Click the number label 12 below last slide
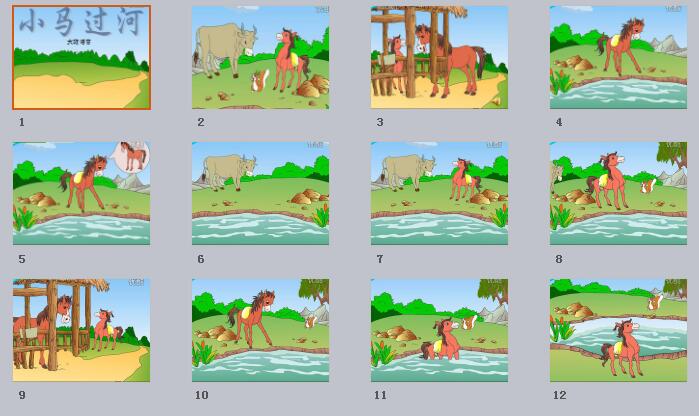The height and width of the screenshot is (416, 699). 560,395
